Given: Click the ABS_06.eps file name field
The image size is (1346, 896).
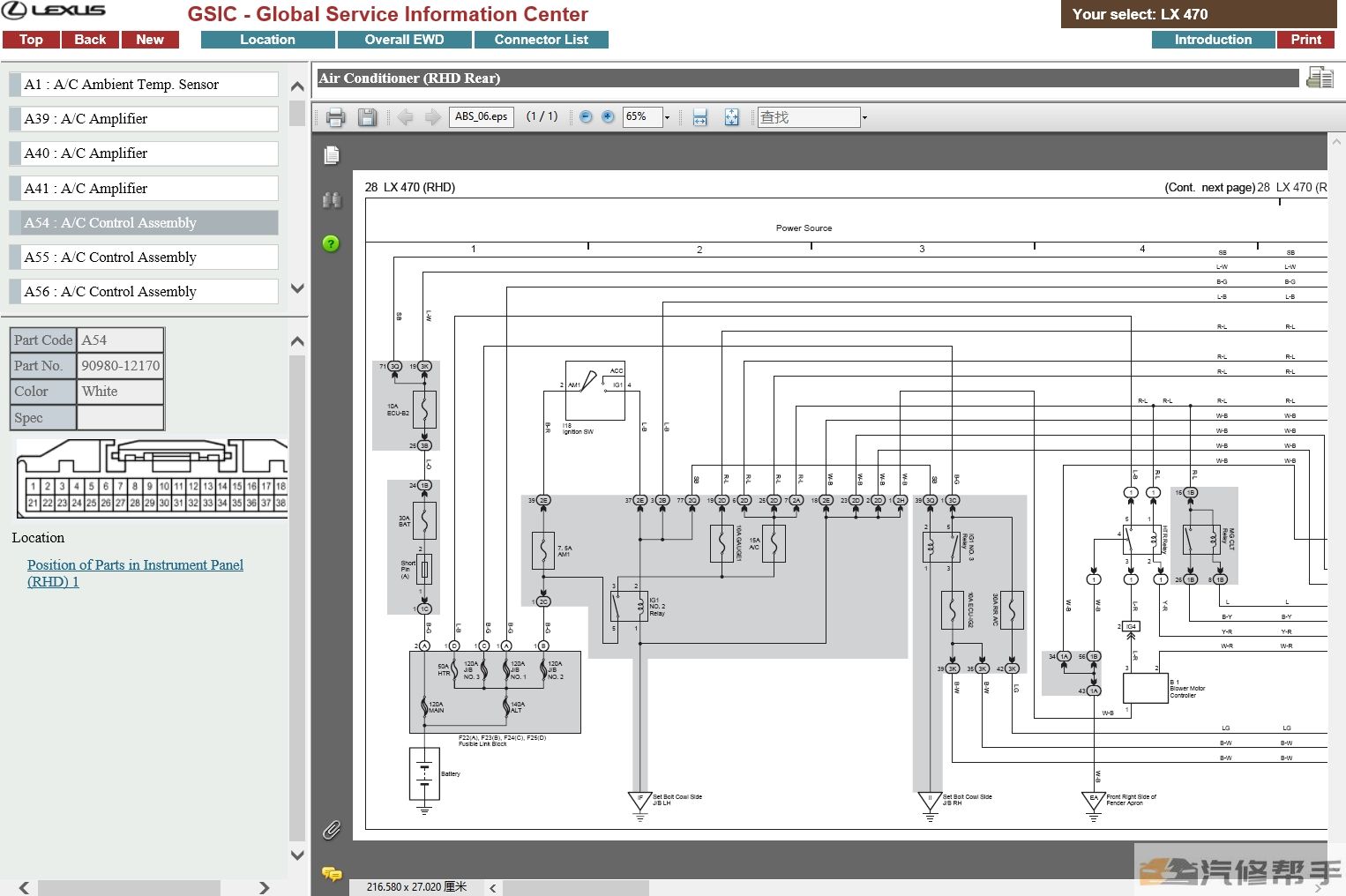Looking at the screenshot, I should click(x=482, y=116).
